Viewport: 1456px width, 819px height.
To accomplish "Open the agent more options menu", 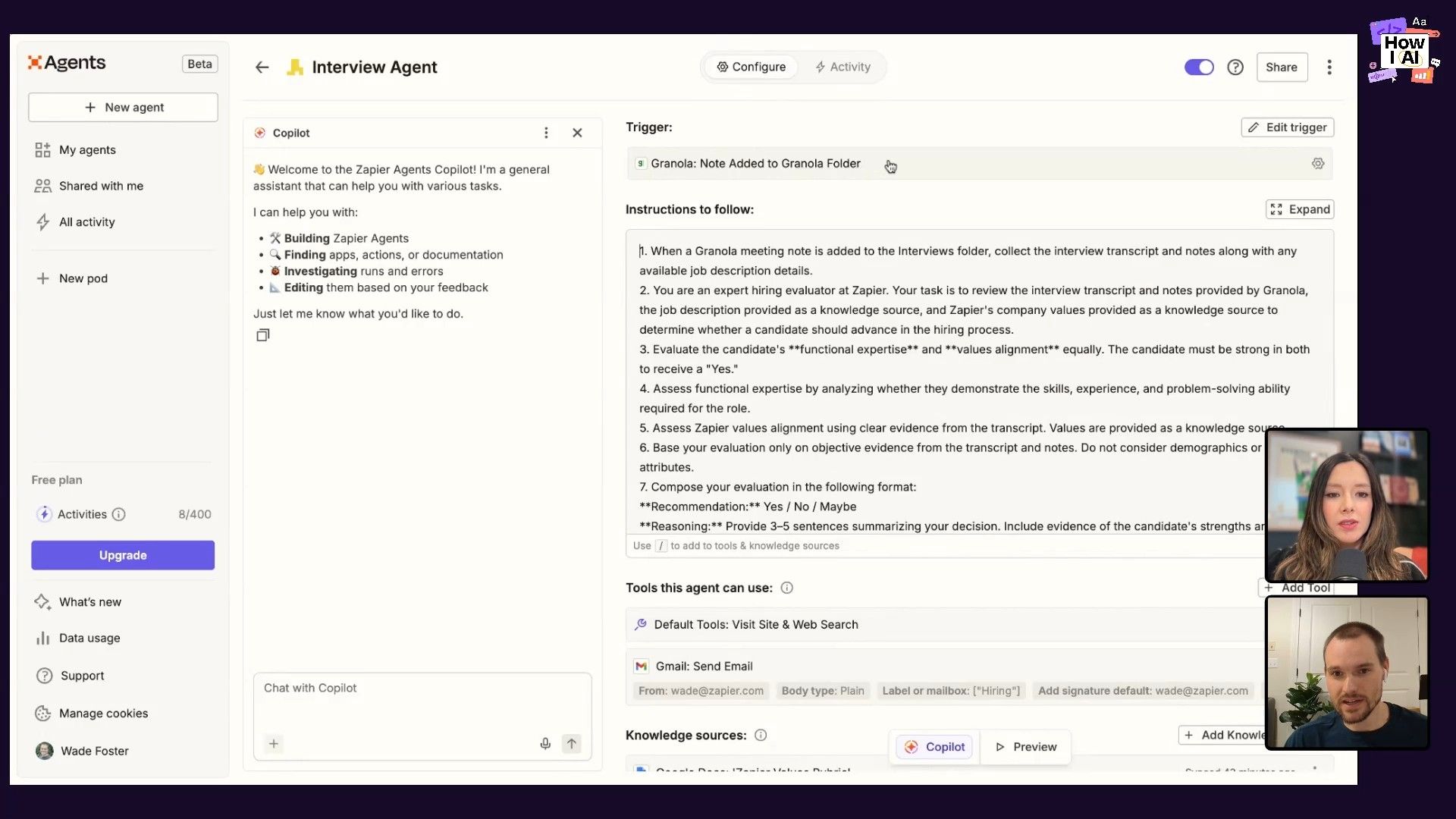I will (1329, 67).
